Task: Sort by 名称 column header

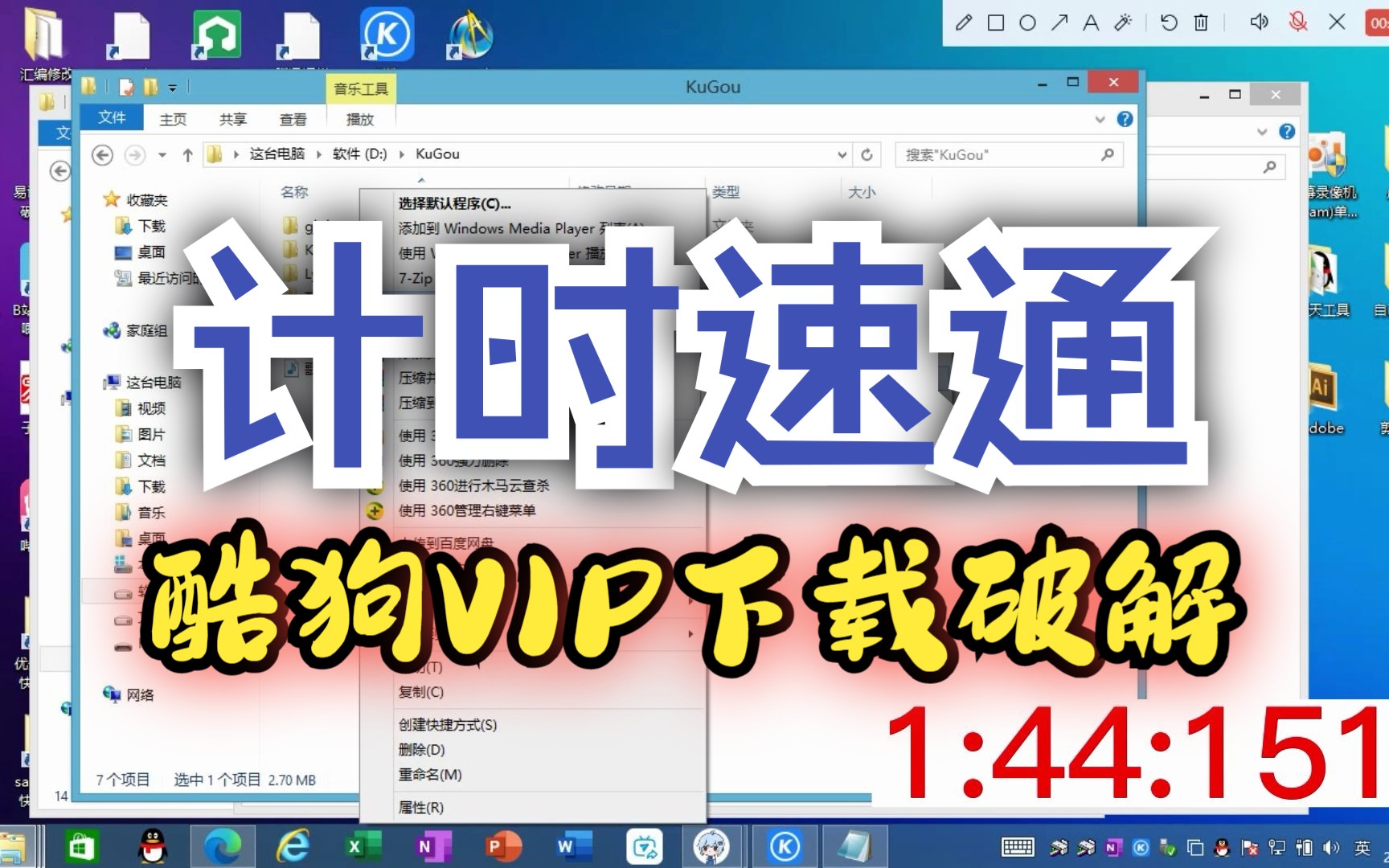Action: click(x=294, y=192)
